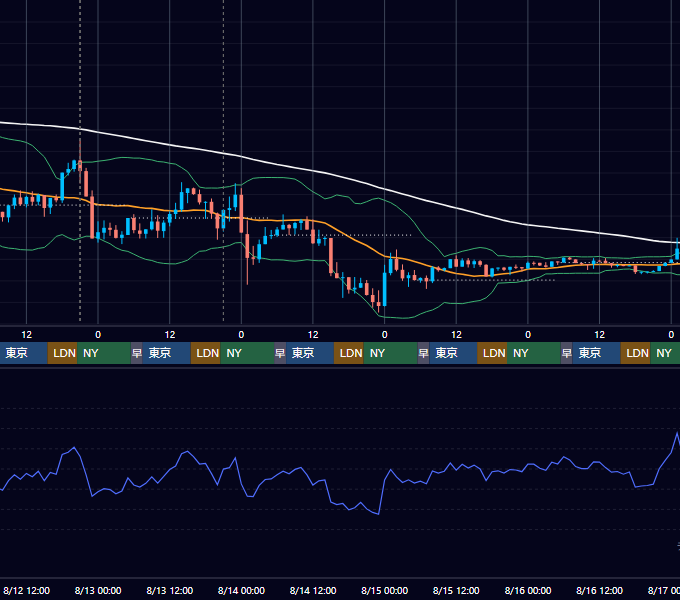This screenshot has height=600, width=680.
Task: Select the 東京 session block above 8/12 12:00
Action: coord(23,353)
